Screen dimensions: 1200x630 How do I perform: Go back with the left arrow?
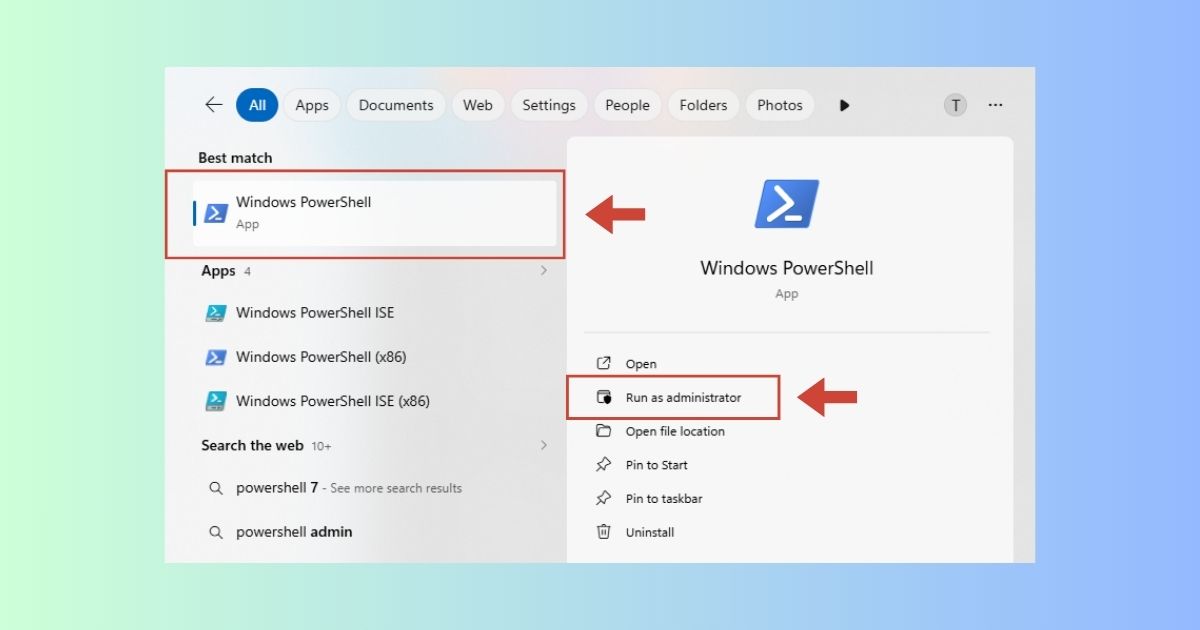coord(213,105)
